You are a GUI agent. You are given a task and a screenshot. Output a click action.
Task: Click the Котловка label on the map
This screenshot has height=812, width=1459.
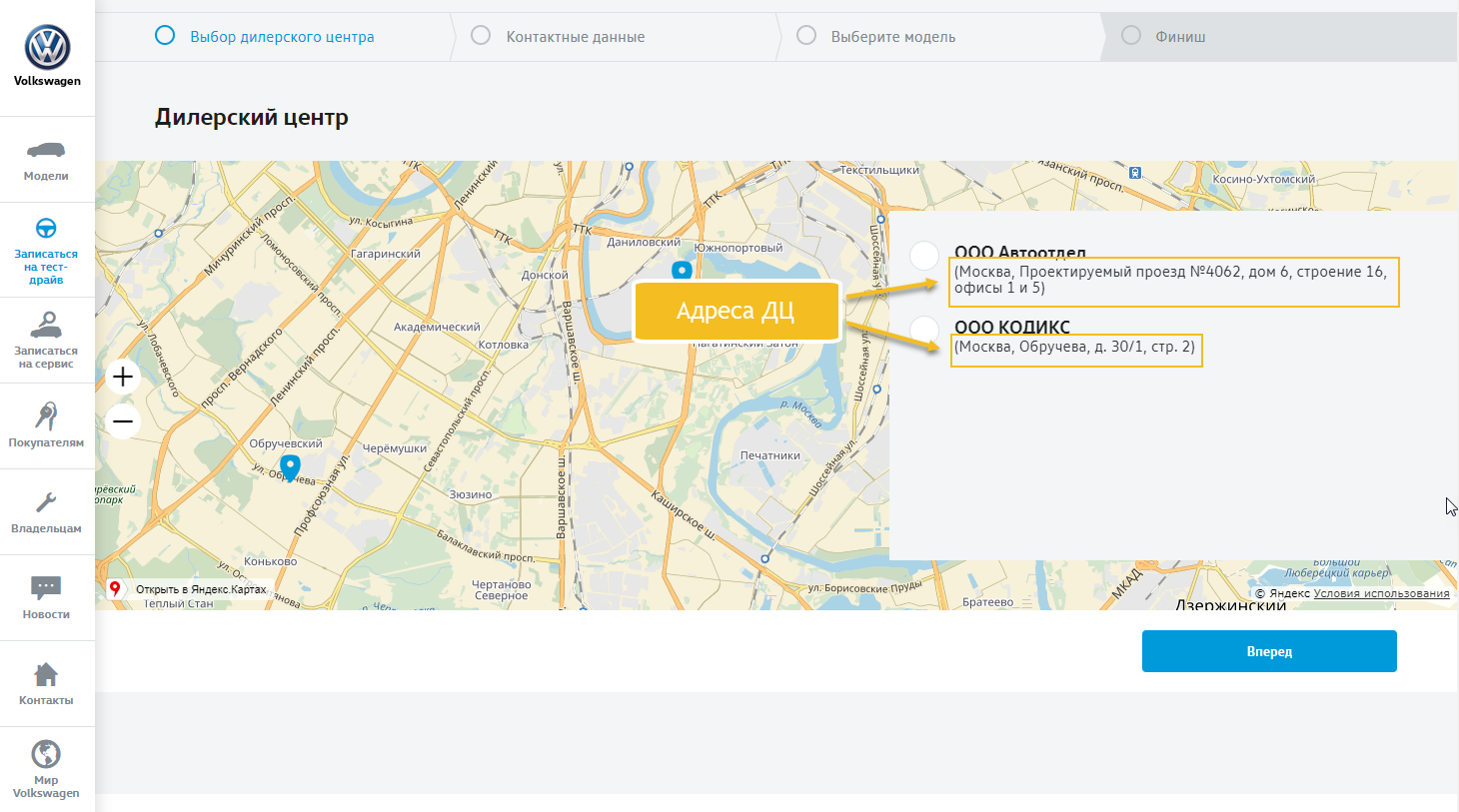pos(504,345)
